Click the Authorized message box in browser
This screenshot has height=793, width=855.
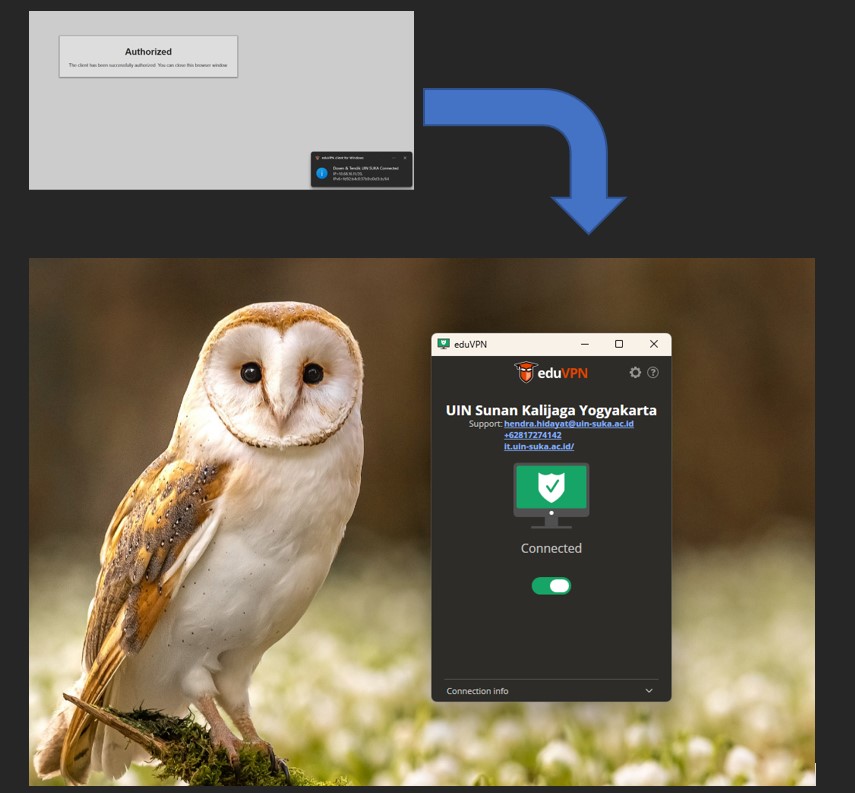tap(148, 57)
